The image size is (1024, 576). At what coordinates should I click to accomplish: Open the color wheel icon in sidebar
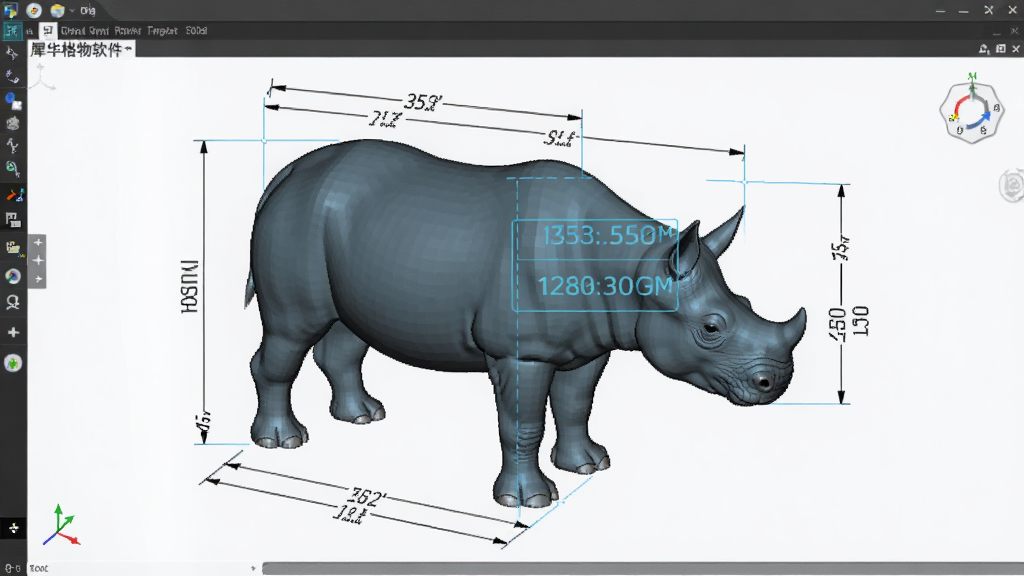tap(12, 276)
